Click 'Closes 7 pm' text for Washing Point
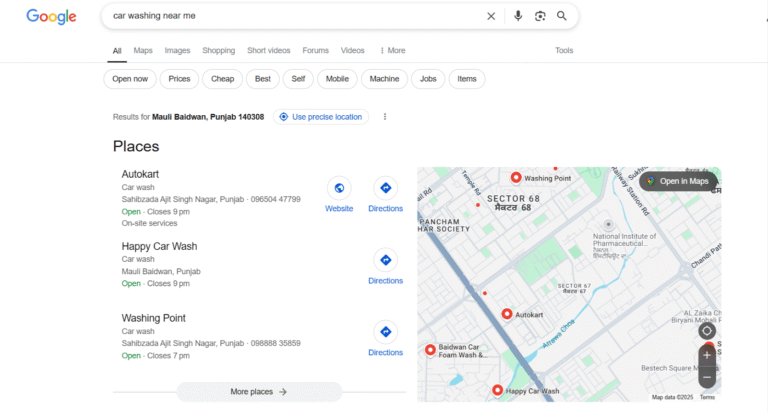Screen dimensions: 768x412 [x=168, y=356]
